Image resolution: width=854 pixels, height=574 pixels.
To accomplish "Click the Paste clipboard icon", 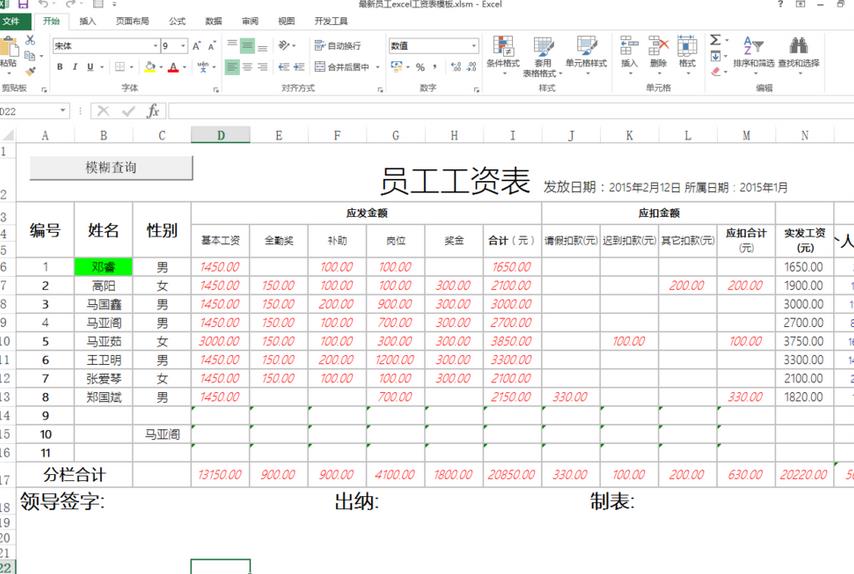I will [x=8, y=47].
